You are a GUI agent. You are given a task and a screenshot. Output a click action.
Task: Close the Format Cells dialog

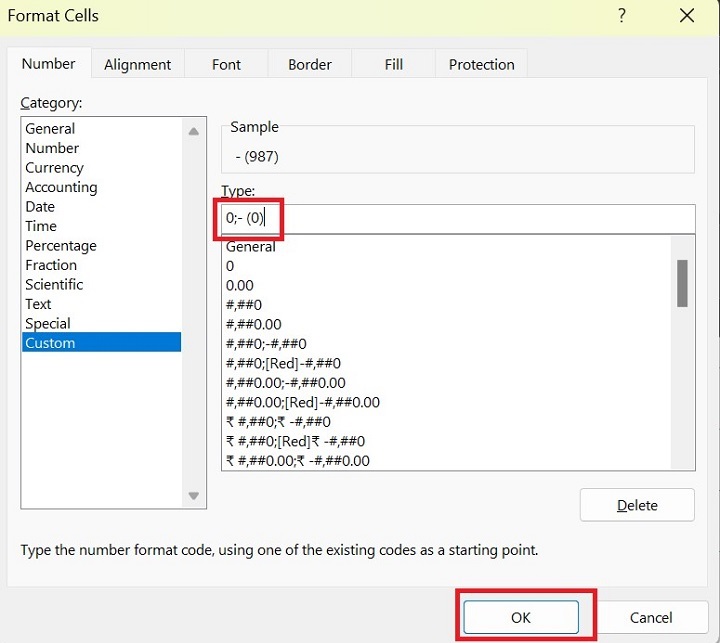(686, 16)
